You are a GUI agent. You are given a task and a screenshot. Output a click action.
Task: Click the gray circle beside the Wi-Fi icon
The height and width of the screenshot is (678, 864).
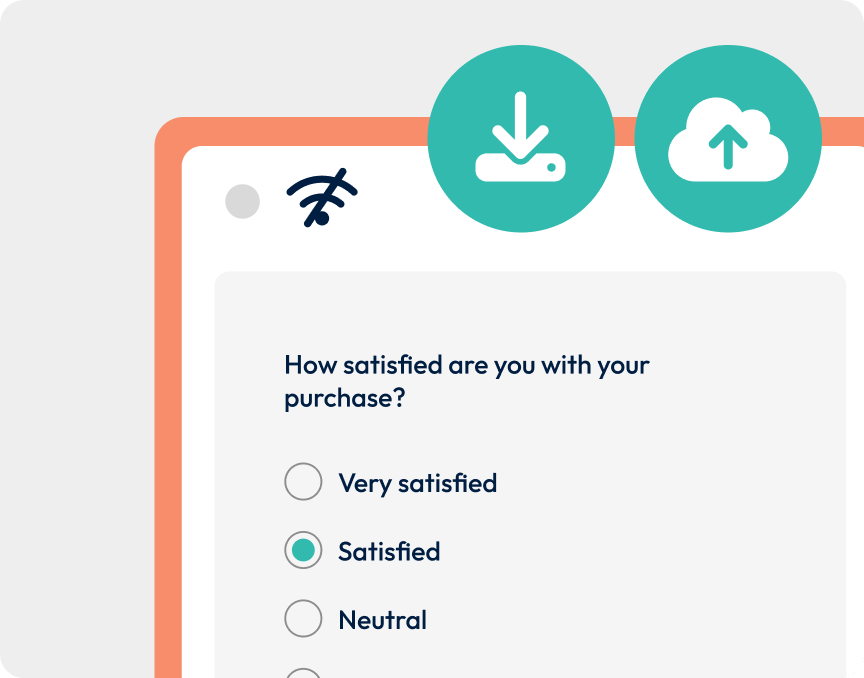pos(242,202)
